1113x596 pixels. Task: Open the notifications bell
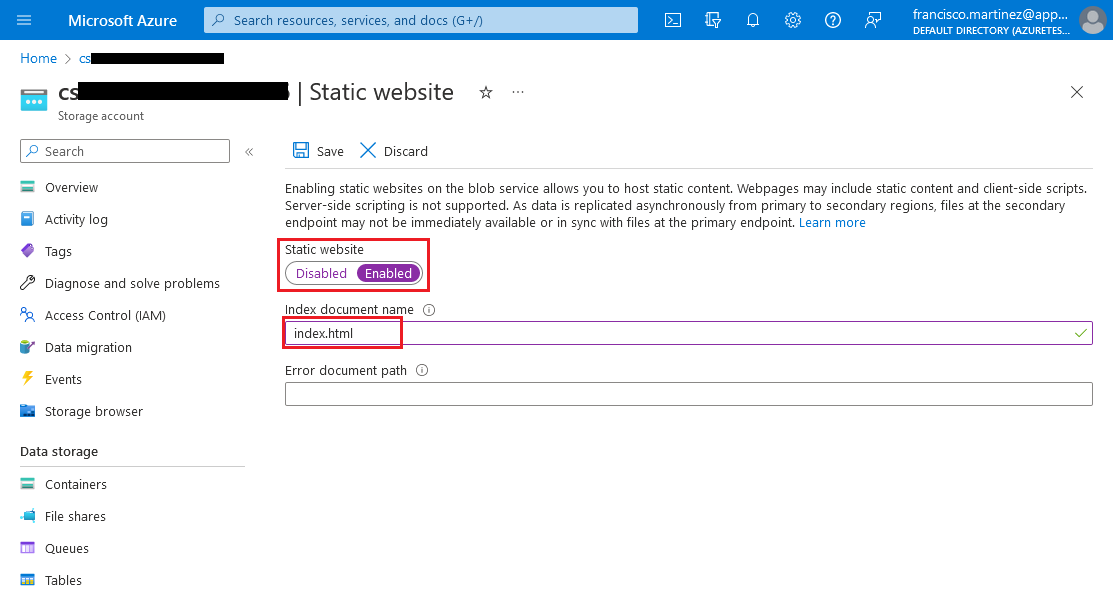click(753, 20)
